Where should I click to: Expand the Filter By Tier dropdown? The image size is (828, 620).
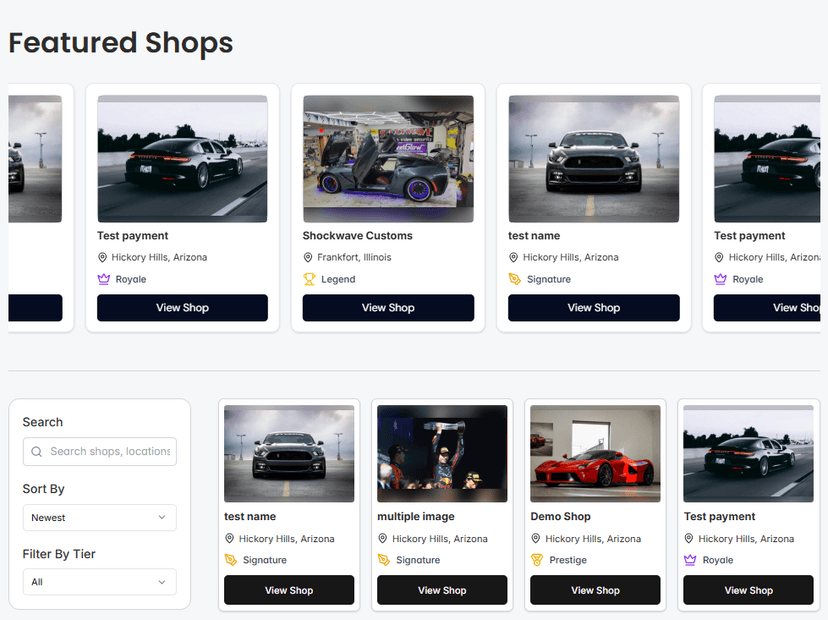pos(99,582)
